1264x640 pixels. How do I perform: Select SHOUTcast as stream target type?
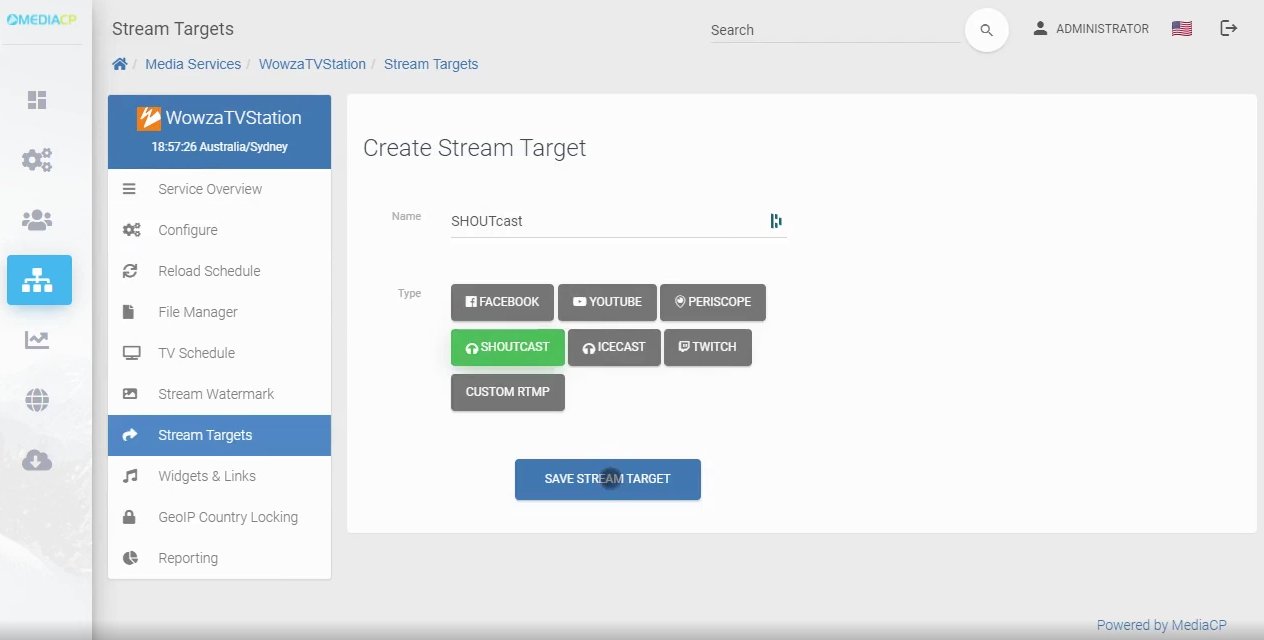click(x=508, y=347)
